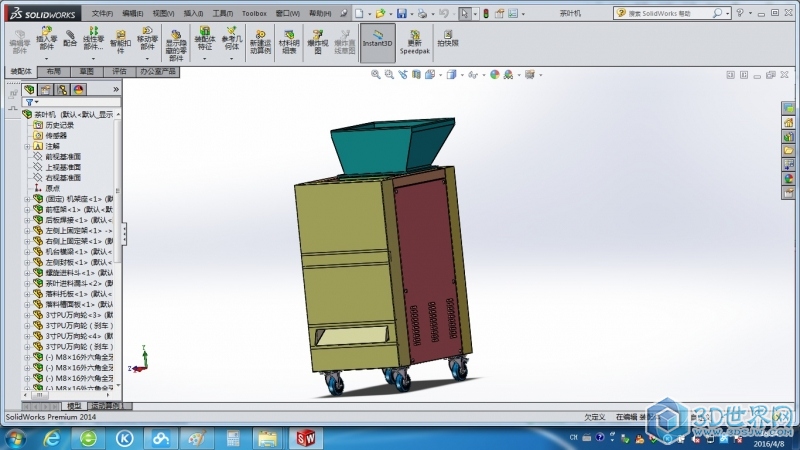Expand the 注解 (Annotations) tree node

pyautogui.click(x=27, y=146)
